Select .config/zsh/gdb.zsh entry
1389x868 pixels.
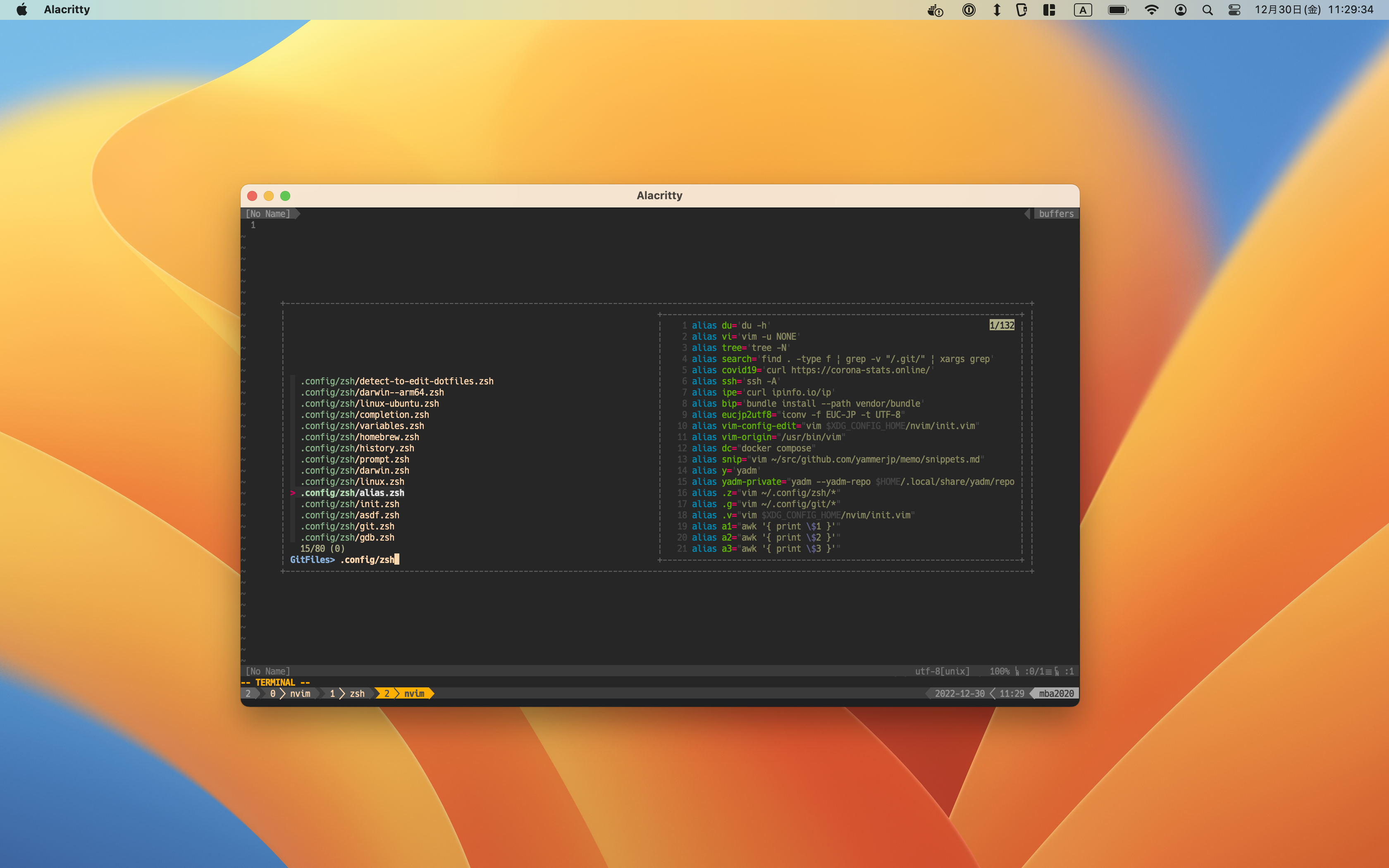[347, 538]
